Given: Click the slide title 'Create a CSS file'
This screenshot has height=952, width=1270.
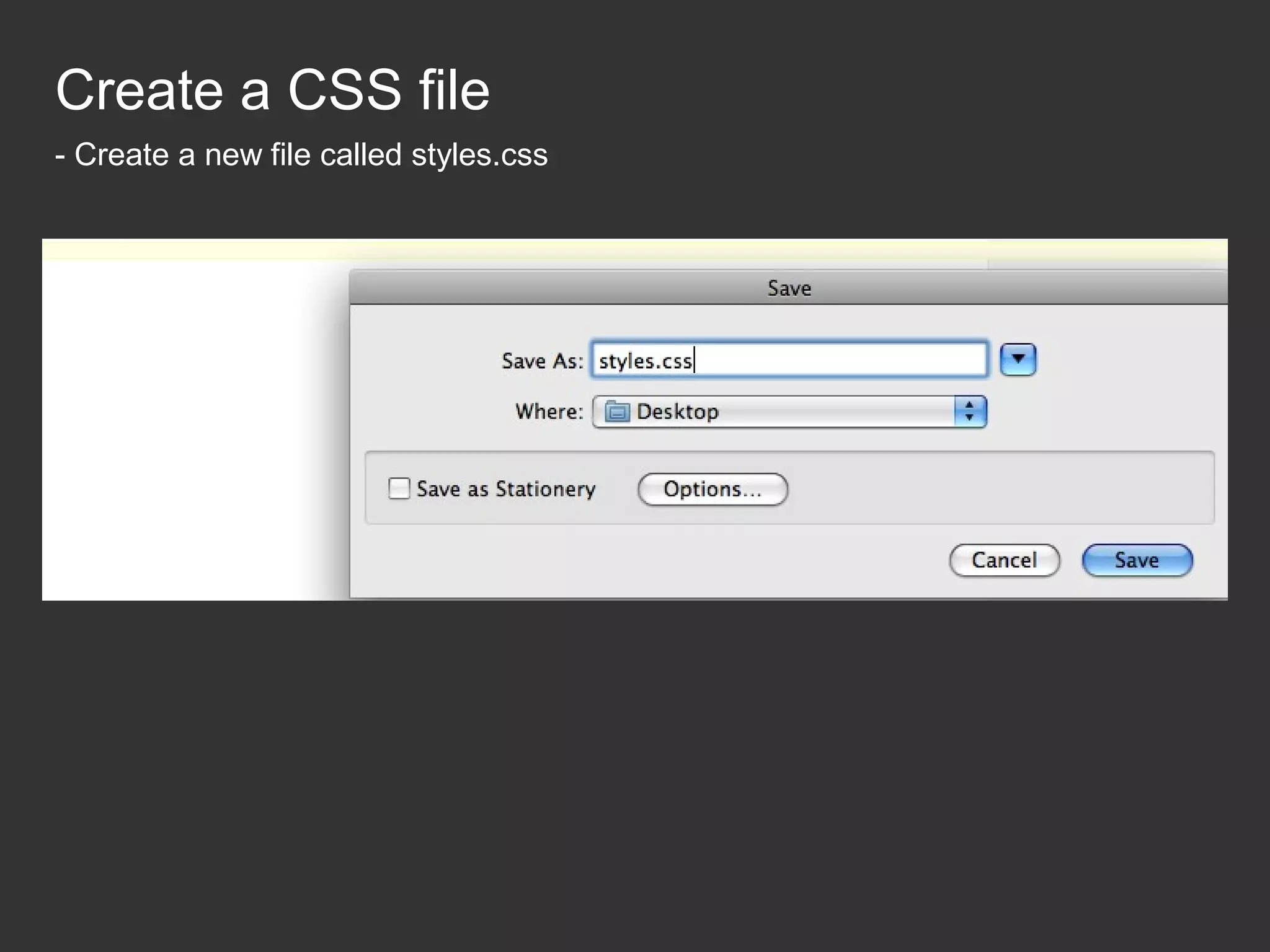Looking at the screenshot, I should tap(273, 90).
